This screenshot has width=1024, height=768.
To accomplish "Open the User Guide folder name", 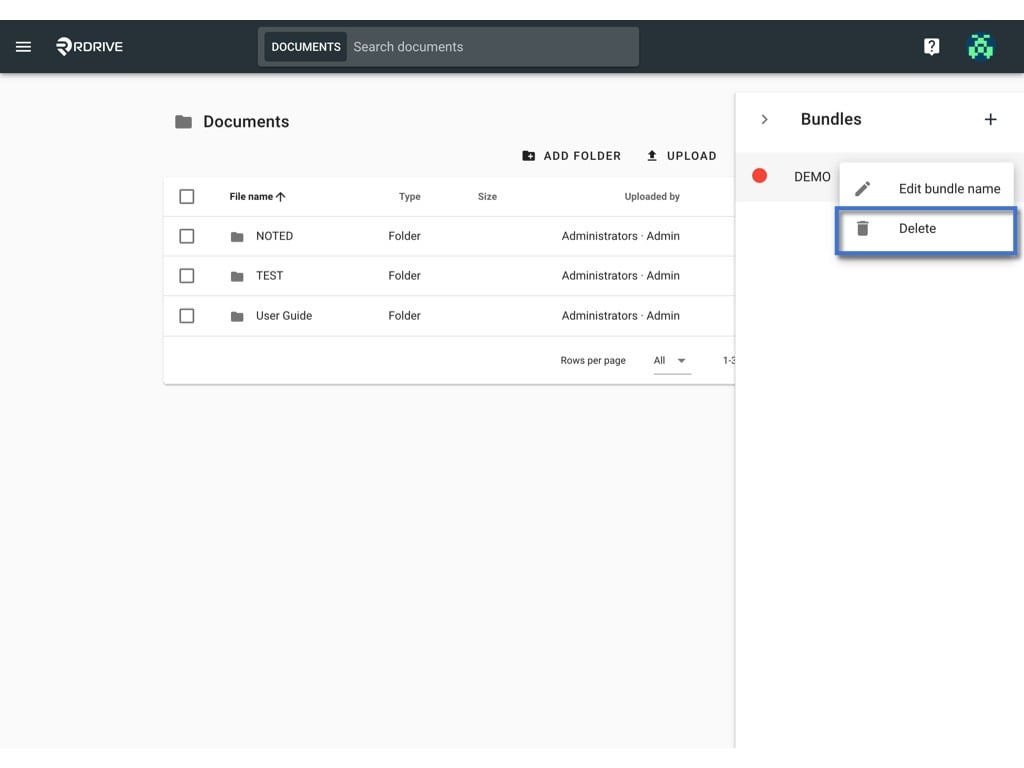I will point(284,315).
